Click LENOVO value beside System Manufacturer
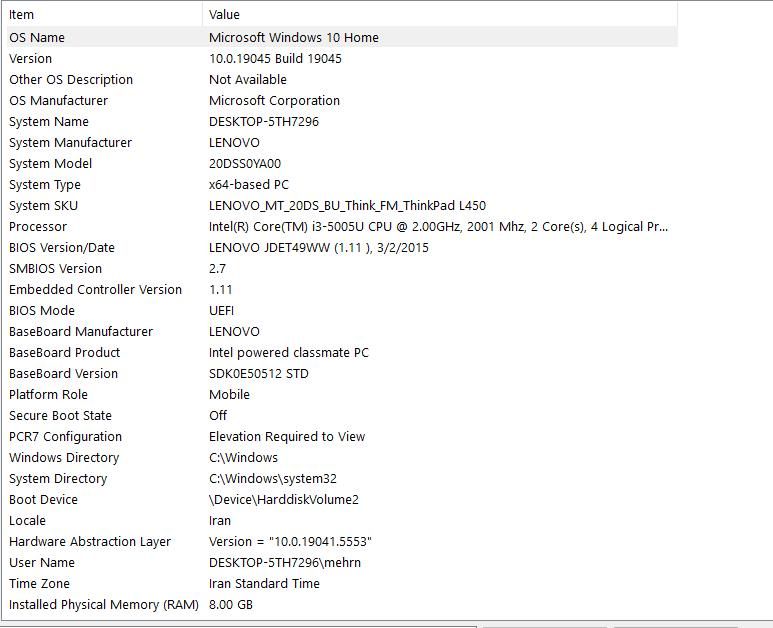Screen dimensions: 773x628 coord(234,142)
